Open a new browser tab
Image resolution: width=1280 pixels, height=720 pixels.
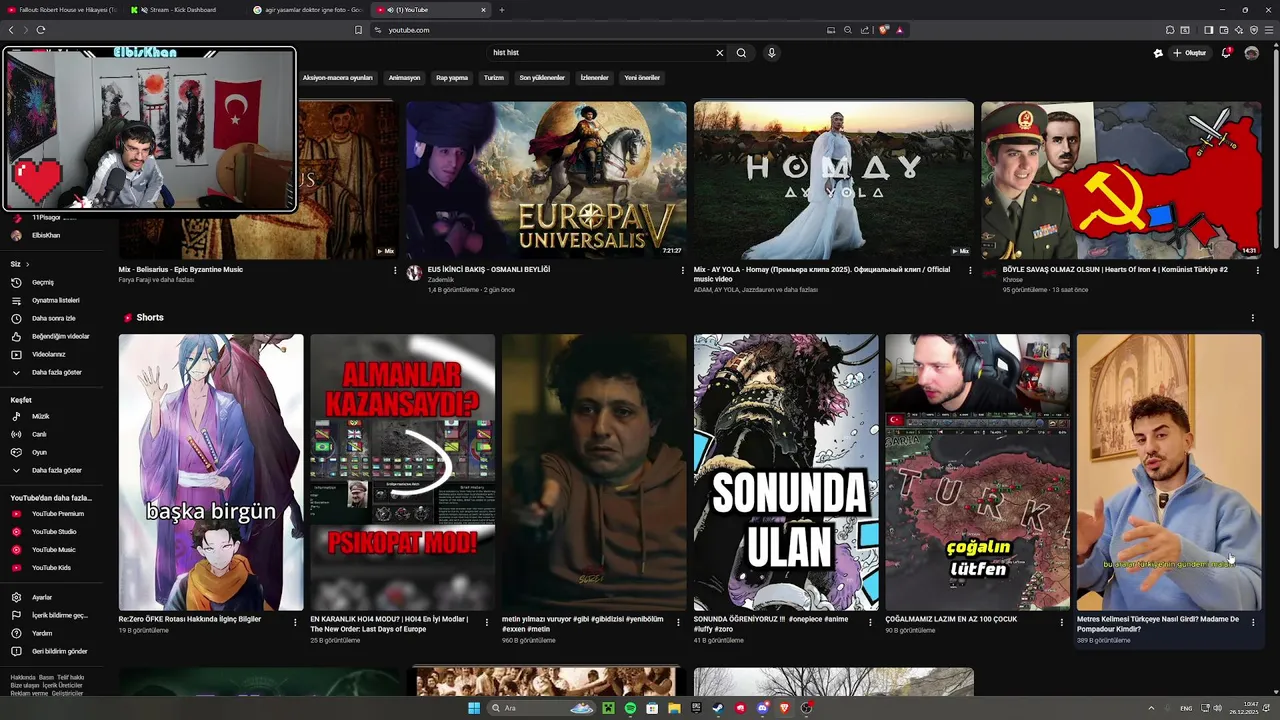pos(502,10)
